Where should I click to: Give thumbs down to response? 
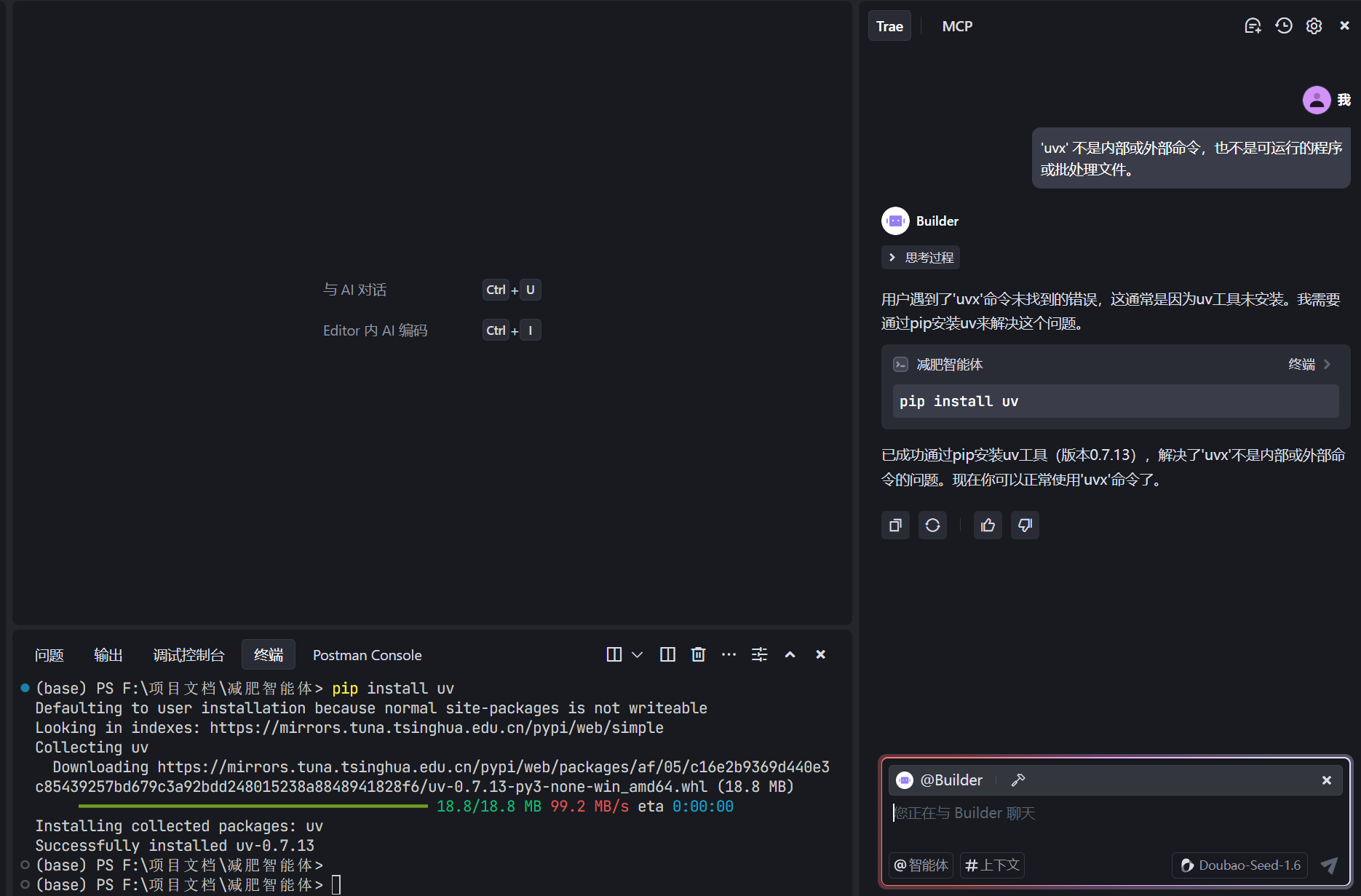tap(1025, 526)
